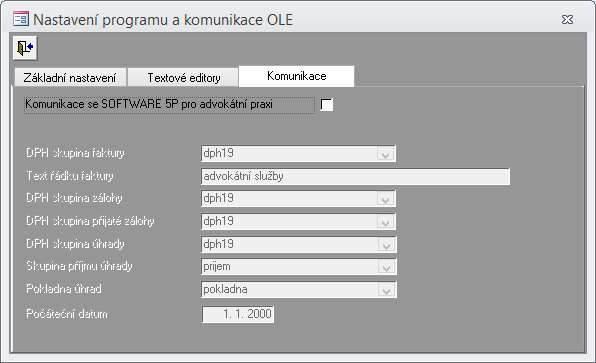Open DPH skupina zálohy dropdown arrow

(x=386, y=199)
